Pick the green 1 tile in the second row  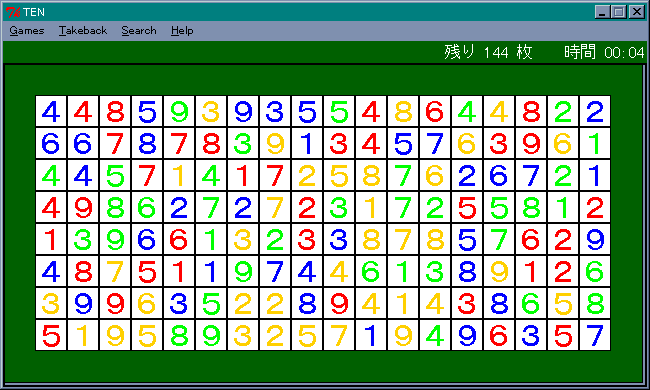coord(595,143)
